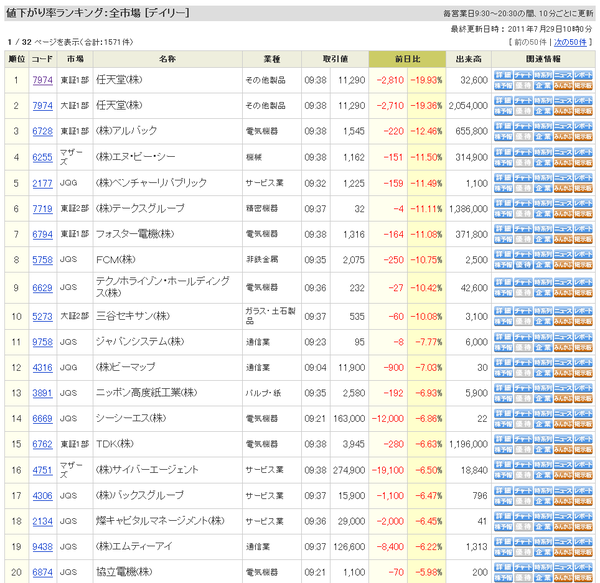
Task: Open 掲示板 button for 任天堂 東証1部 row
Action: point(583,86)
